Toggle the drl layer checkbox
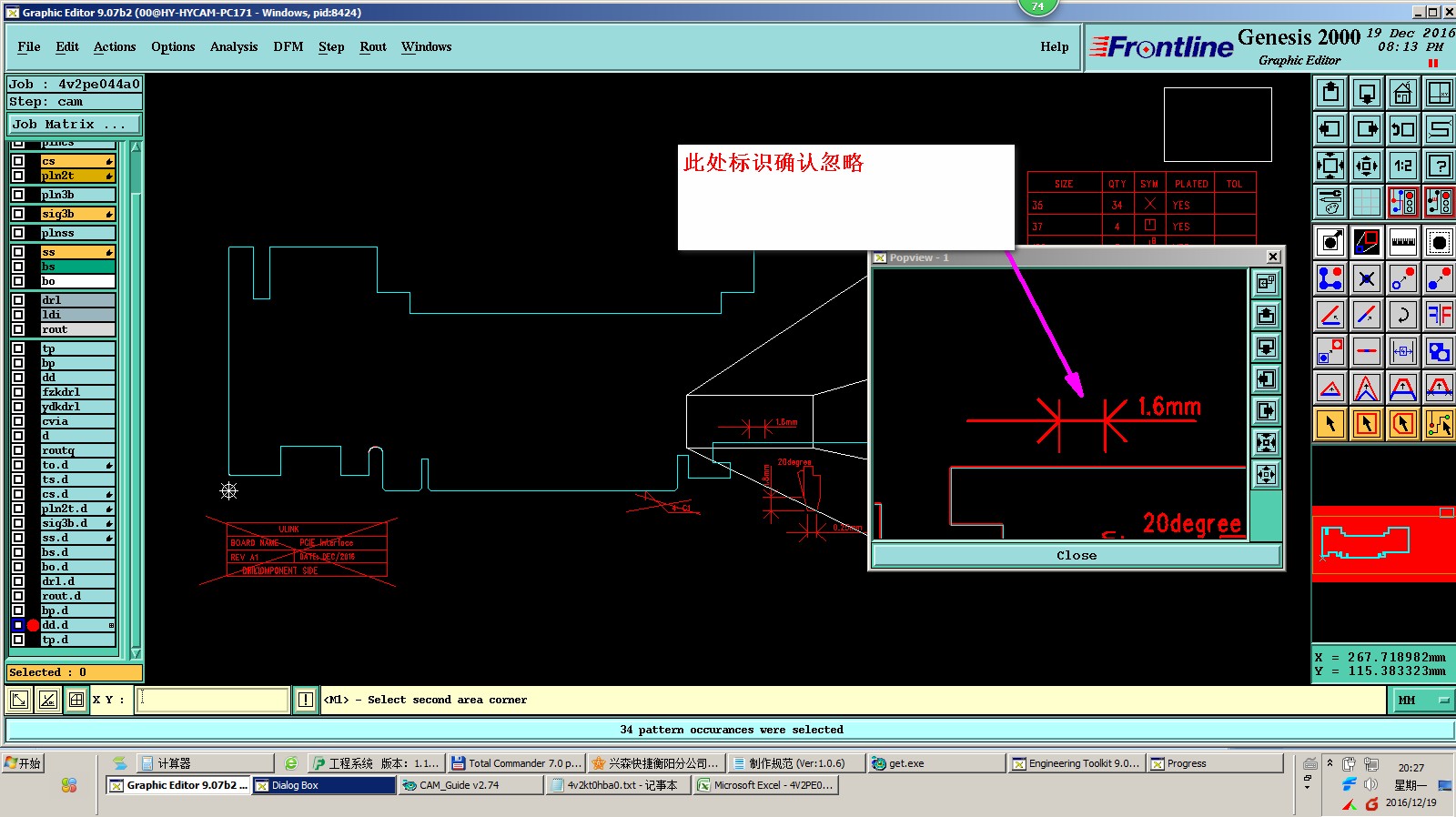 point(18,300)
